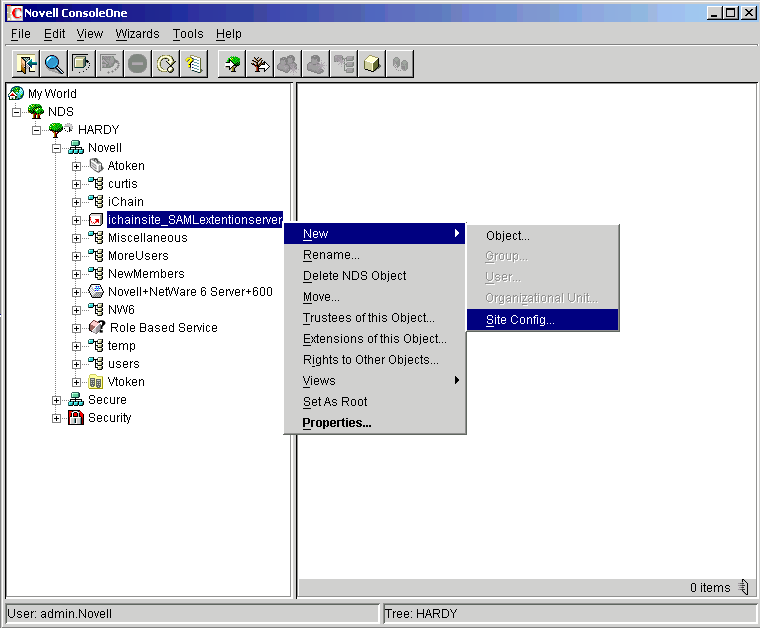
Task: Expand the Secure container node
Action: 56,400
